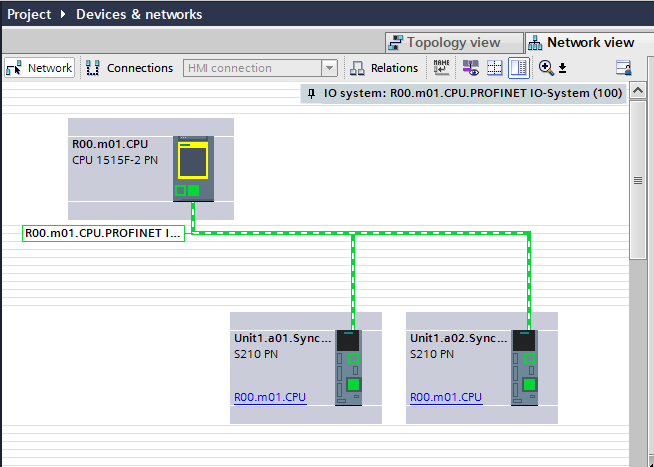Click the S210 PN label of Unit1.a02

click(x=432, y=354)
